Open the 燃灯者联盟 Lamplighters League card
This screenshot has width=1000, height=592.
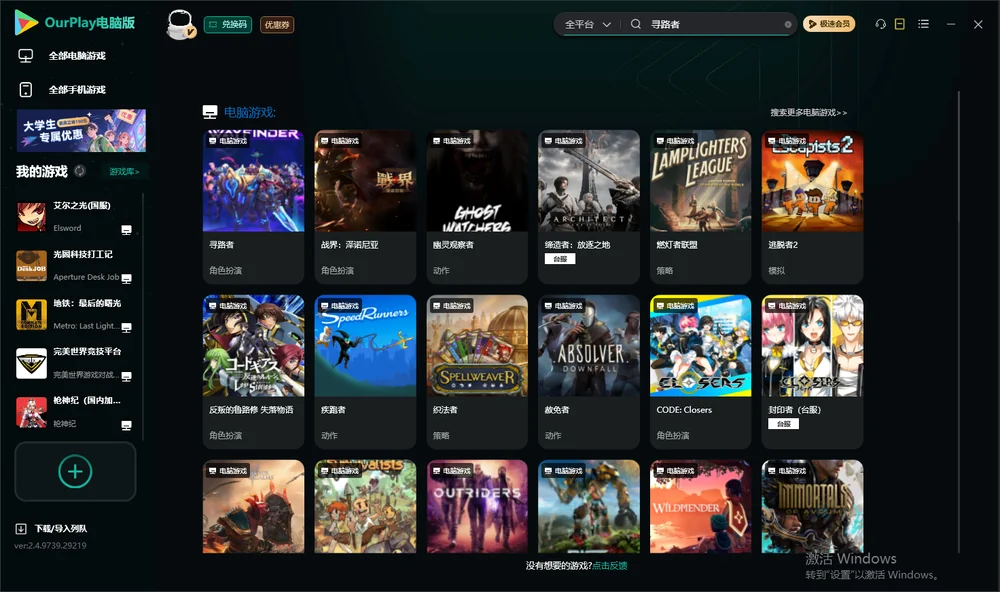[x=700, y=207]
